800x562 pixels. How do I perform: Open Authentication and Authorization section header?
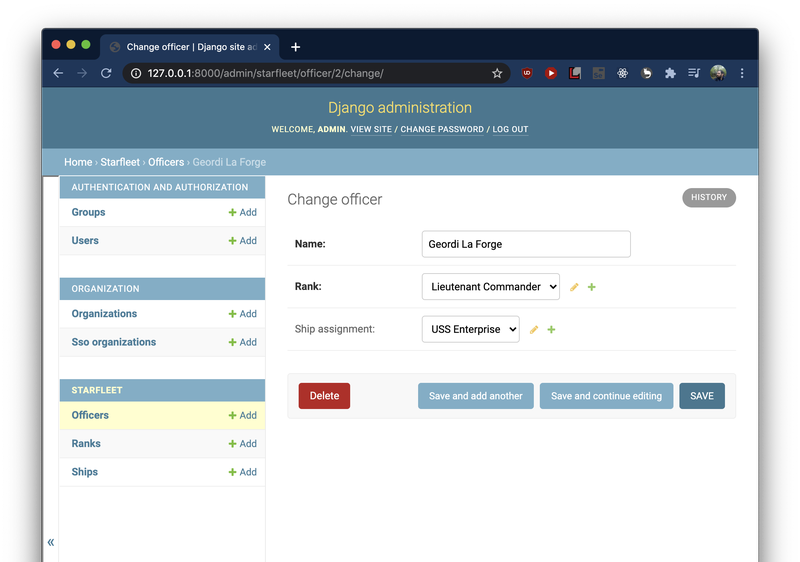(160, 187)
